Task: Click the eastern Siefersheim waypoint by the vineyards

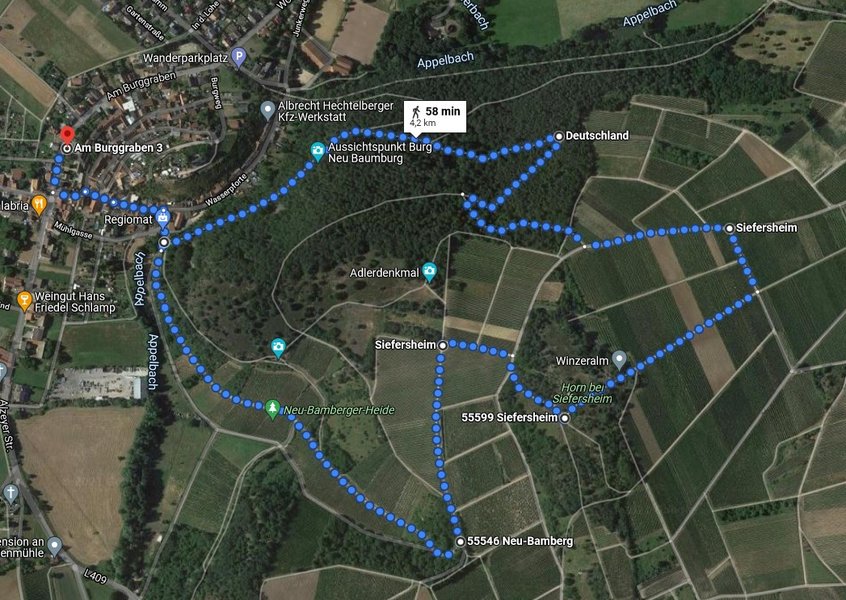Action: pyautogui.click(x=729, y=228)
